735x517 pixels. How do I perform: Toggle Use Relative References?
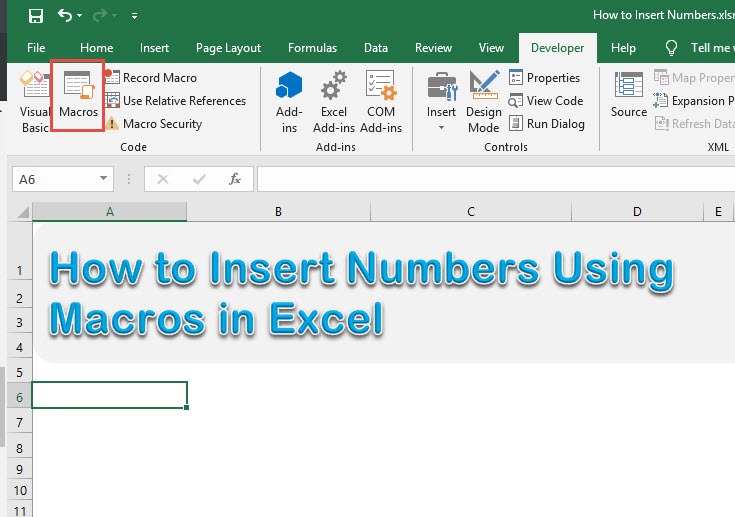(176, 100)
